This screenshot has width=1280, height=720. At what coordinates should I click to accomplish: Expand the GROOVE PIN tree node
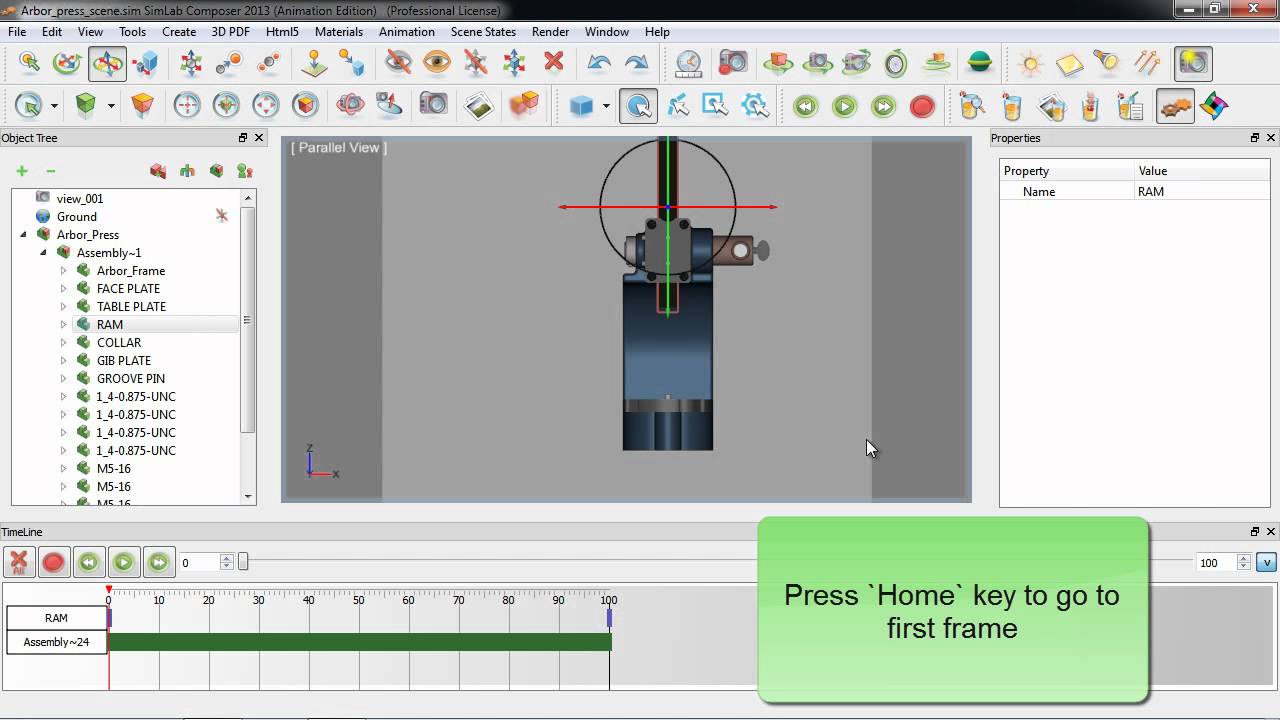click(63, 378)
